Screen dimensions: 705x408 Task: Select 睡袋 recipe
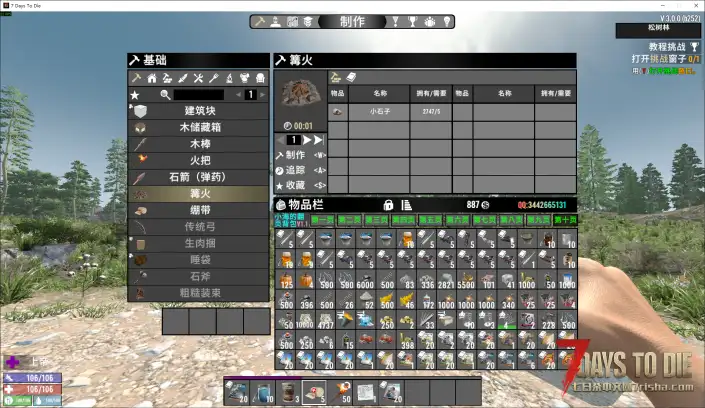pyautogui.click(x=199, y=260)
